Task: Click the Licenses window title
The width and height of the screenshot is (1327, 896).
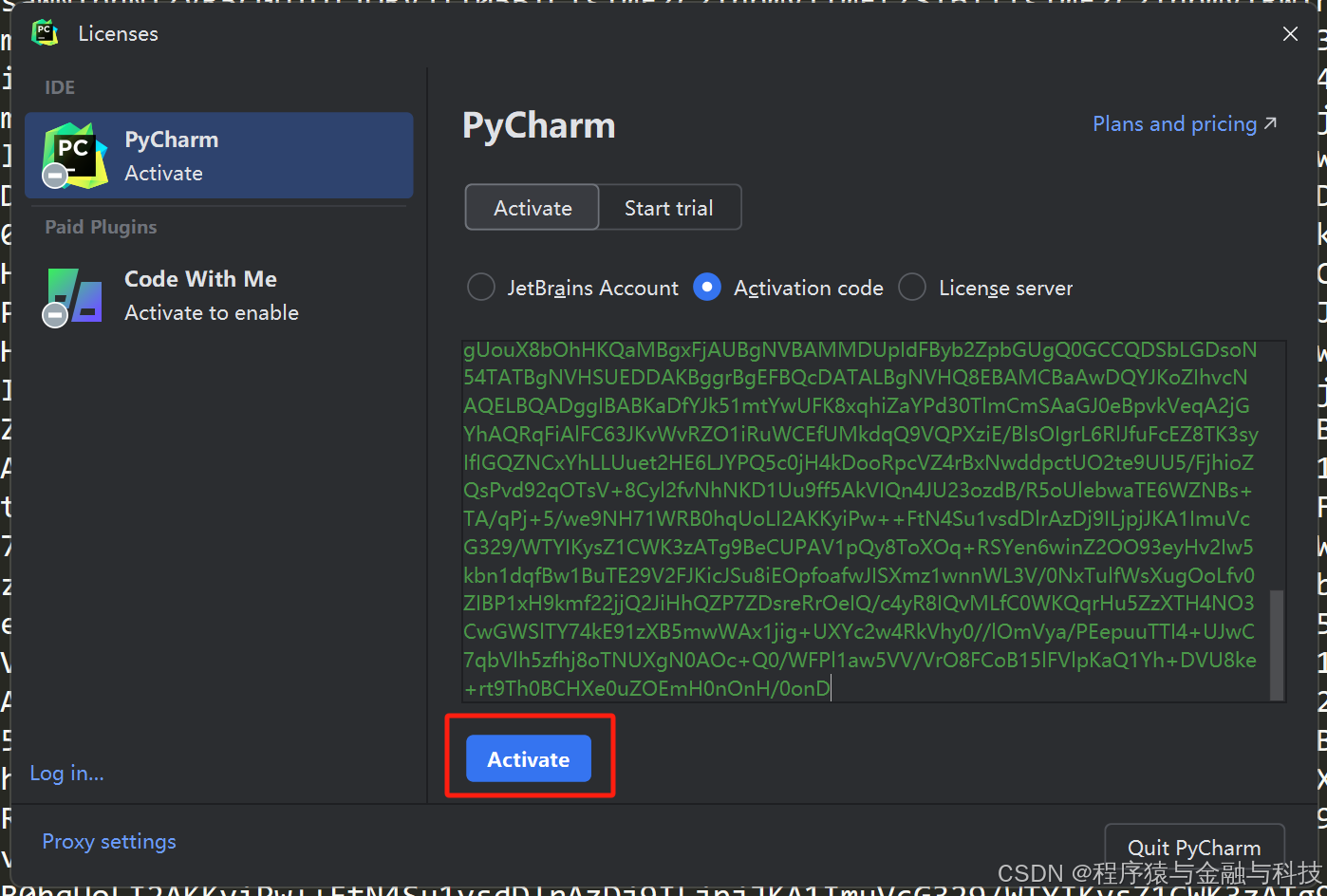Action: pos(119,34)
